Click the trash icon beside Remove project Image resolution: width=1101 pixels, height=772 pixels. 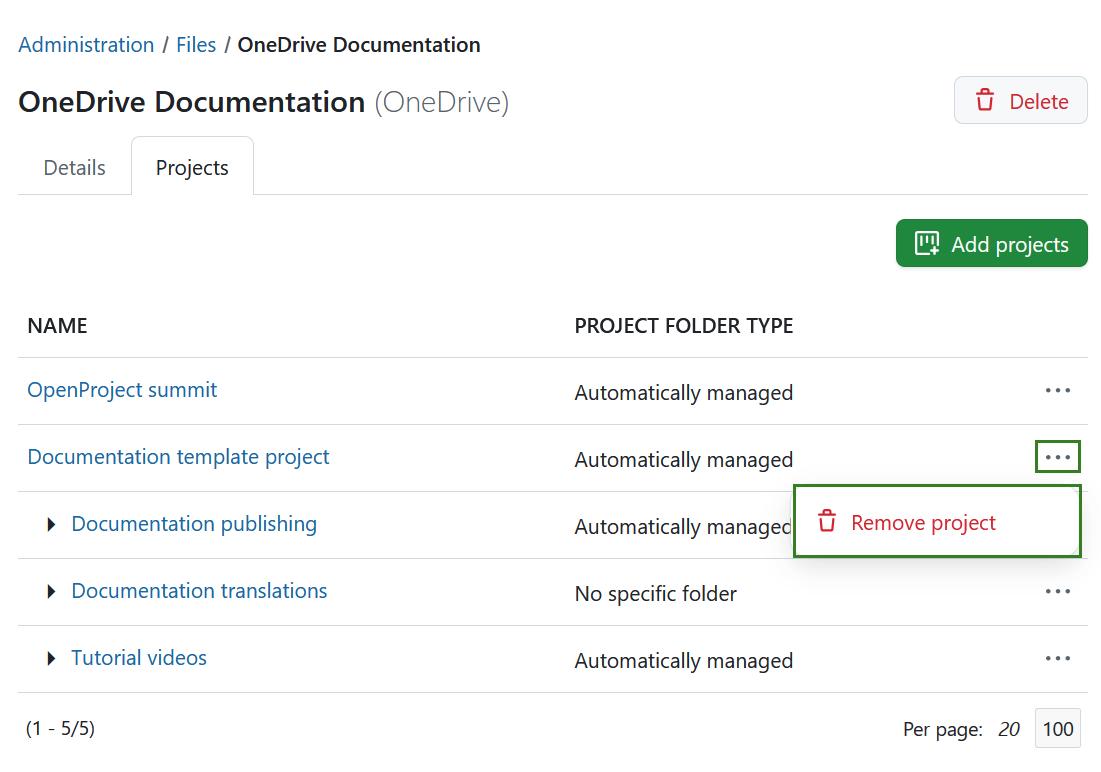point(827,521)
